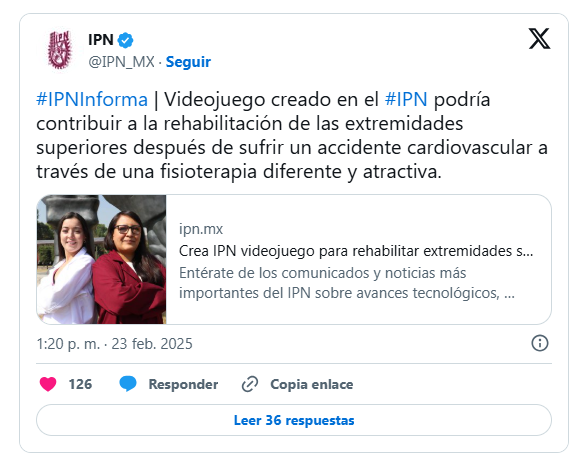Open Leer 36 respuestas button
582x463 pixels.
[294, 420]
